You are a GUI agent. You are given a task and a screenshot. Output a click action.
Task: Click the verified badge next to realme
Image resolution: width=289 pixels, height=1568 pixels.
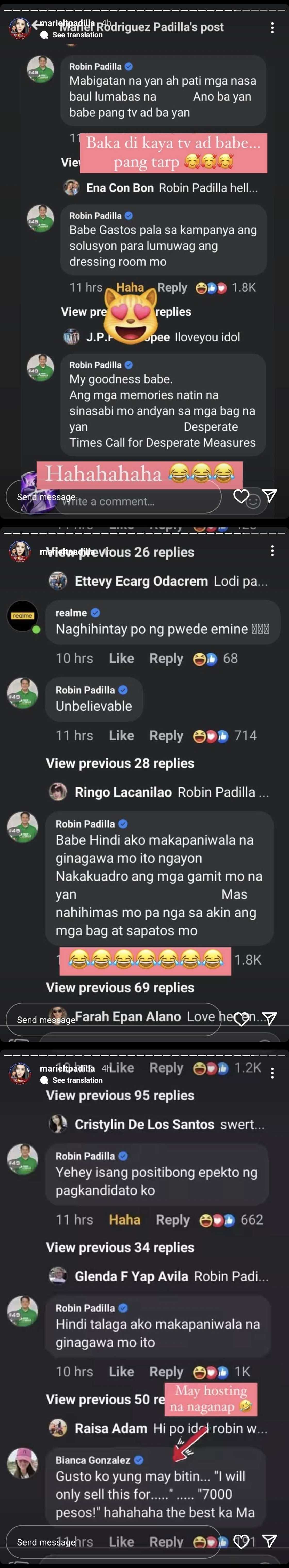click(95, 613)
